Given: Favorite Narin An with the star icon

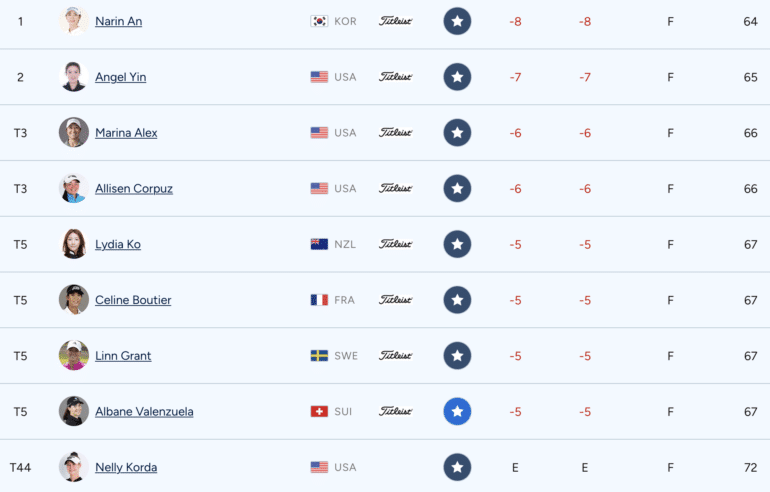Looking at the screenshot, I should [457, 21].
